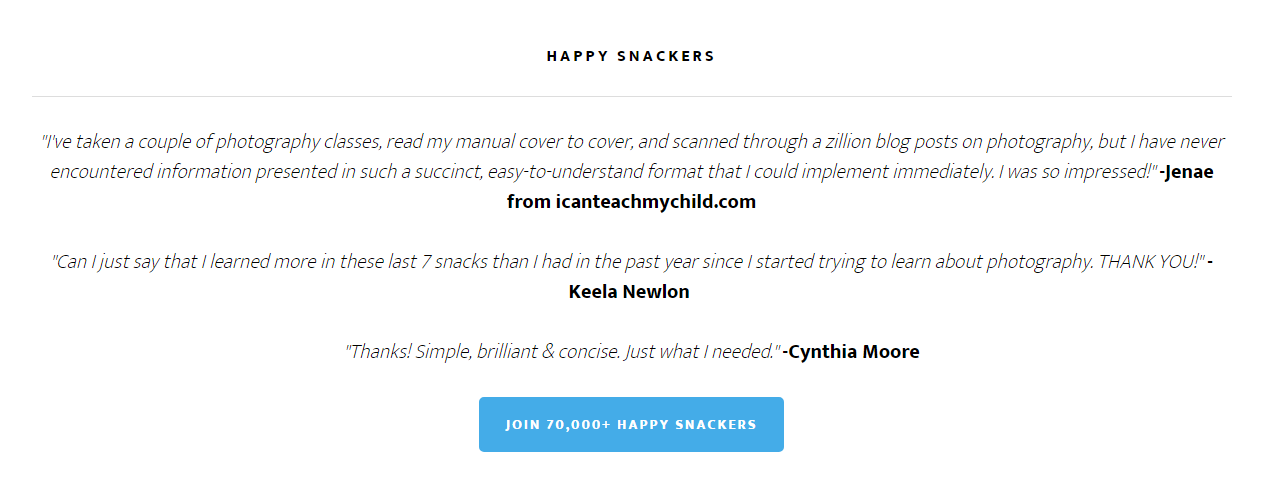Select the Keela Newlon author name
Screen dimensions: 1282x484
pos(629,292)
